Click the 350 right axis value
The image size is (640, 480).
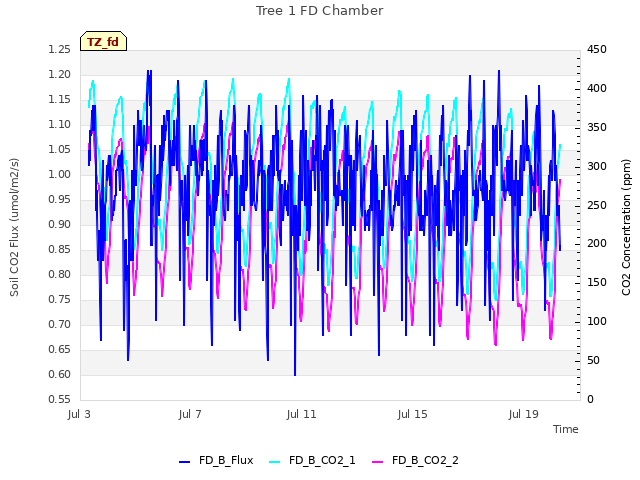pyautogui.click(x=597, y=127)
